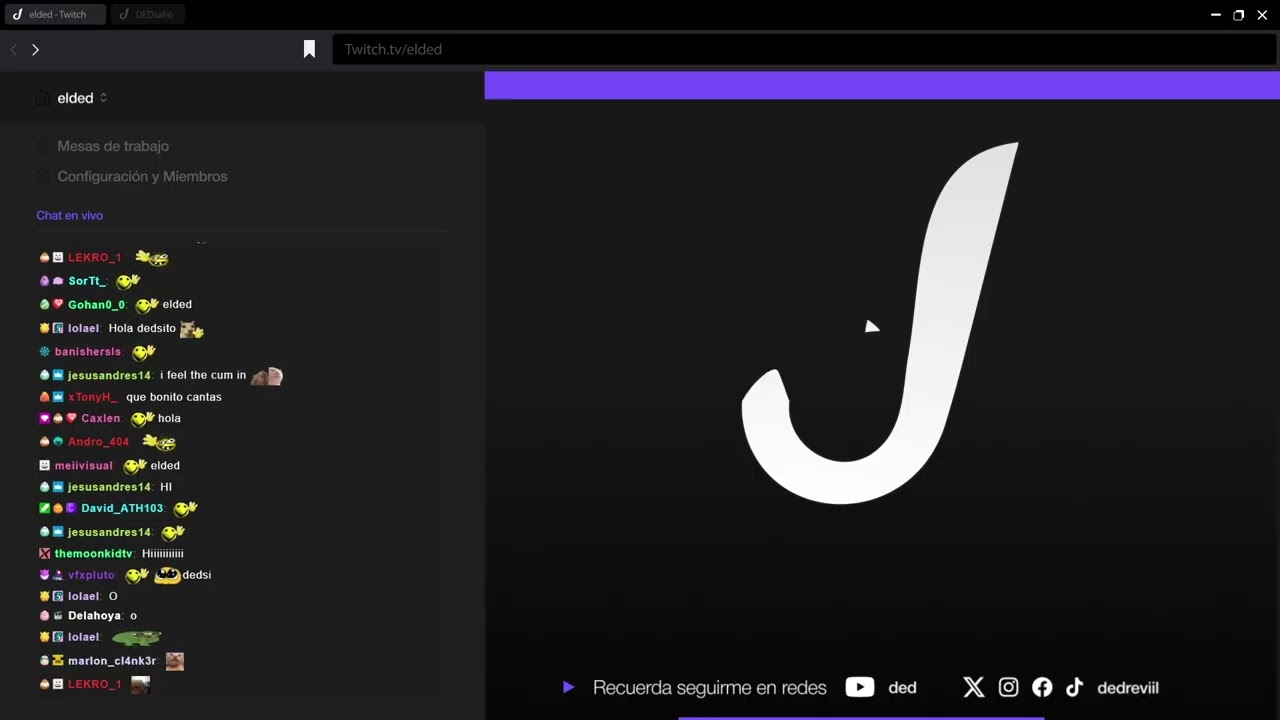Click the crocodile emote after lolael
1280x720 pixels.
136,638
